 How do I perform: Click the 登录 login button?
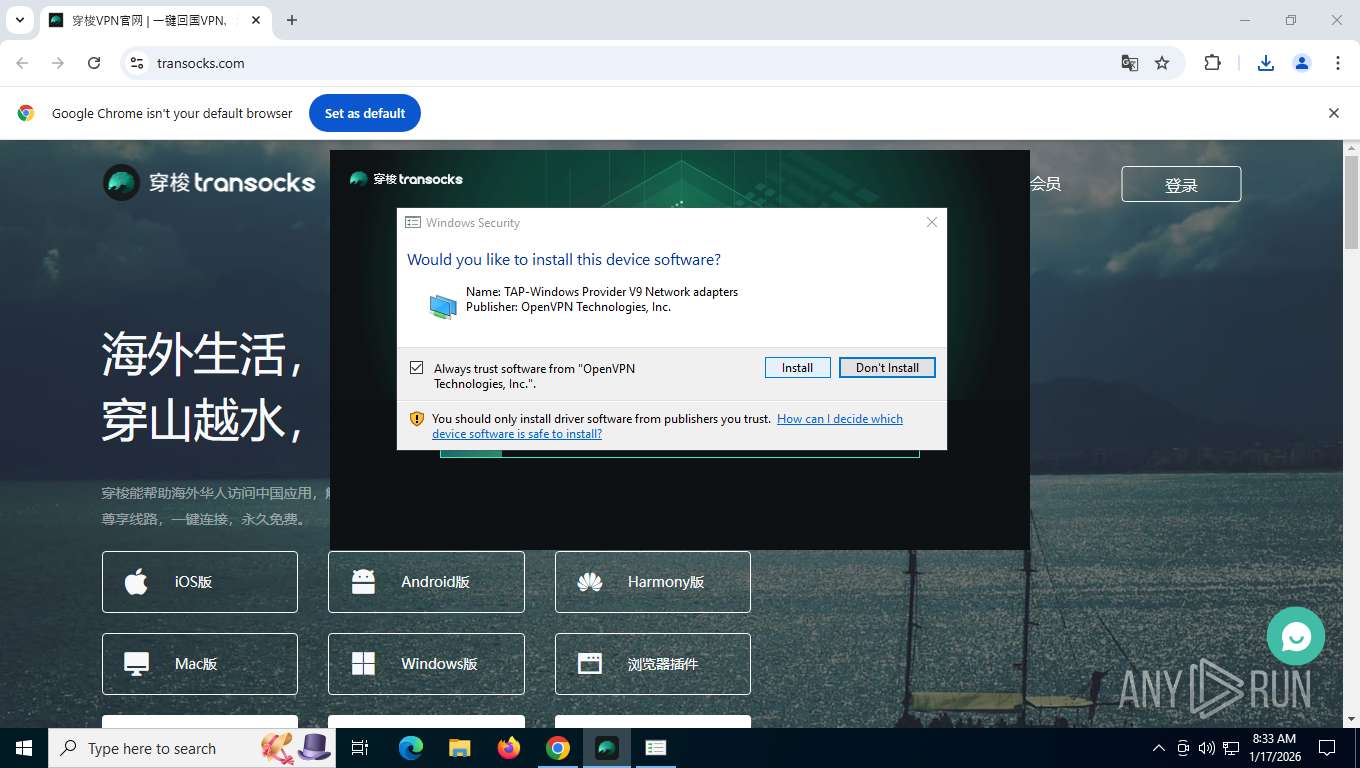(x=1181, y=184)
